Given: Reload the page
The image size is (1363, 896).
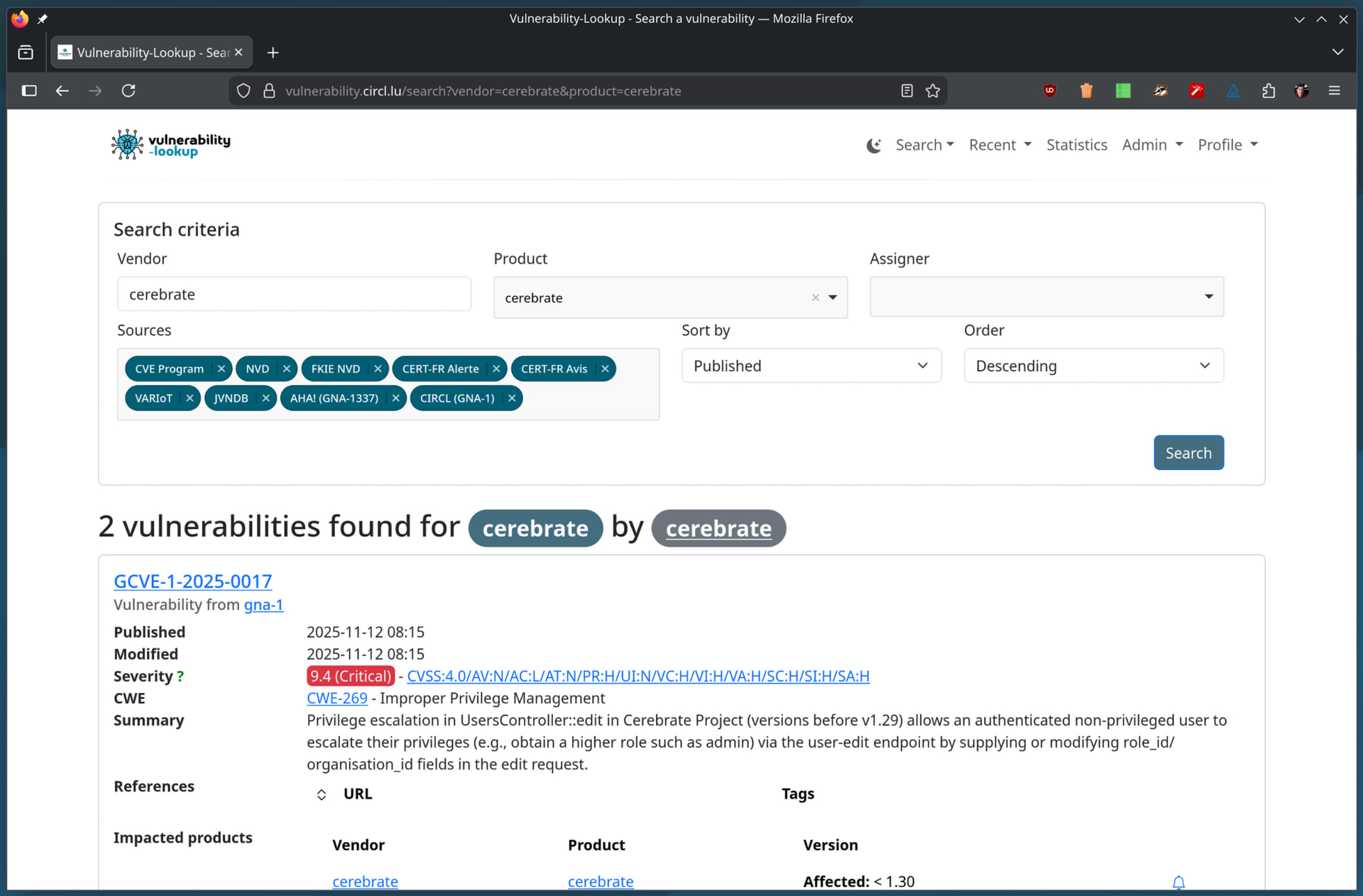Looking at the screenshot, I should (x=128, y=91).
